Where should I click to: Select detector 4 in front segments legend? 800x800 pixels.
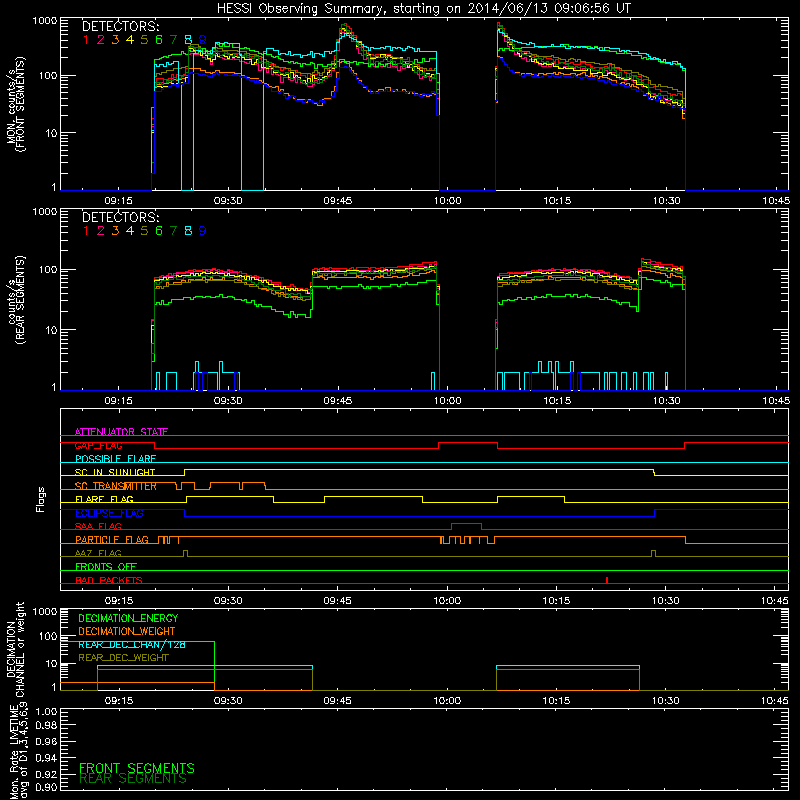click(x=130, y=40)
